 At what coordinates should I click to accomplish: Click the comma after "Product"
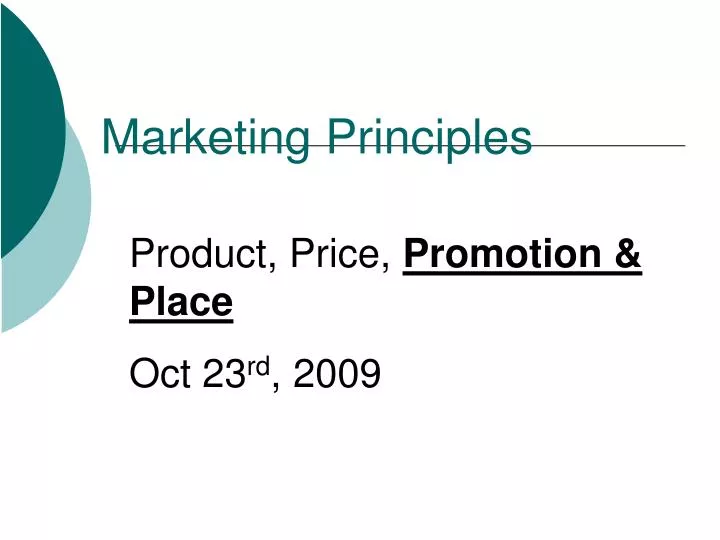(x=273, y=267)
